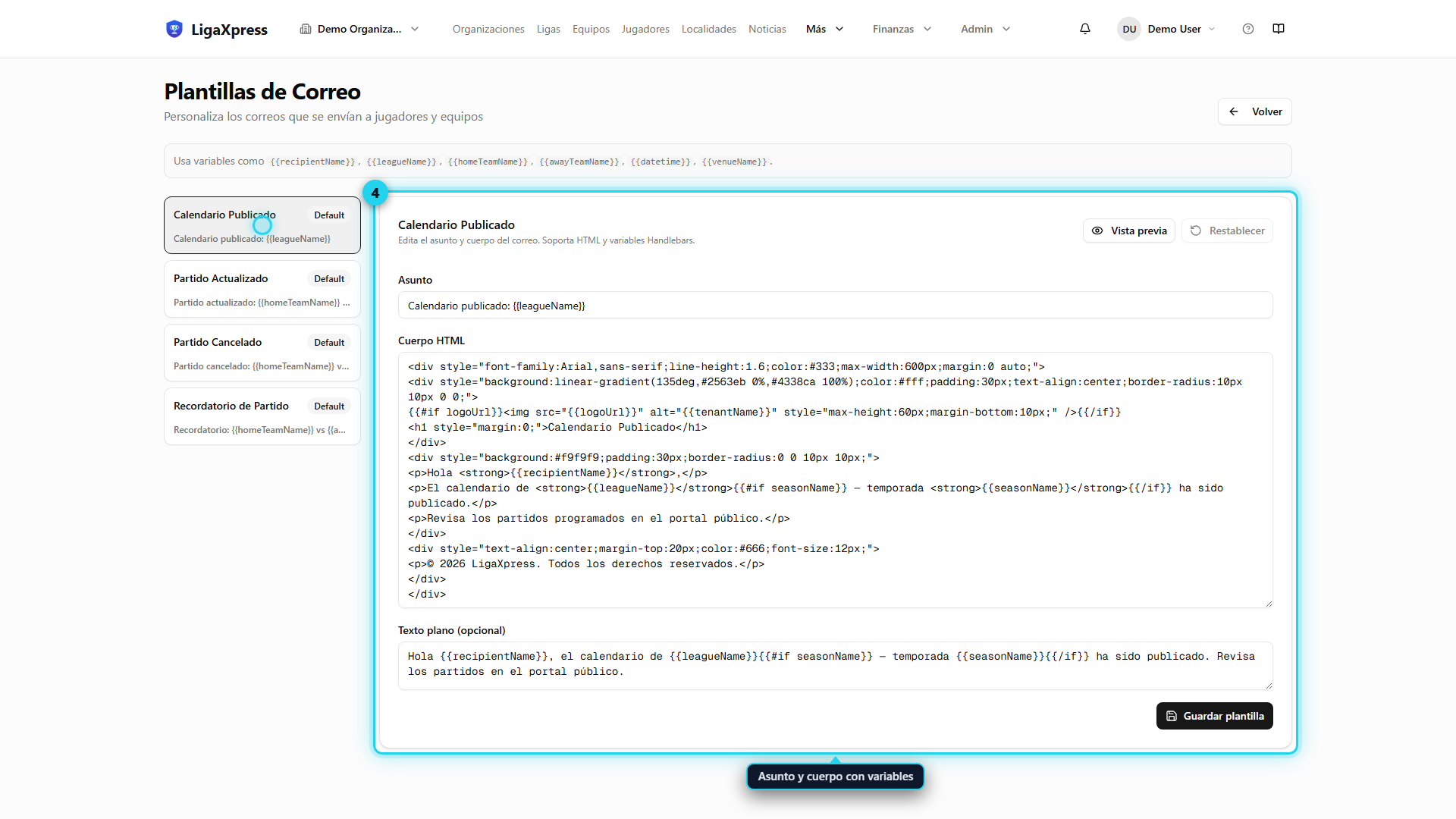The height and width of the screenshot is (819, 1456).
Task: Click the DU user avatar
Action: point(1129,29)
